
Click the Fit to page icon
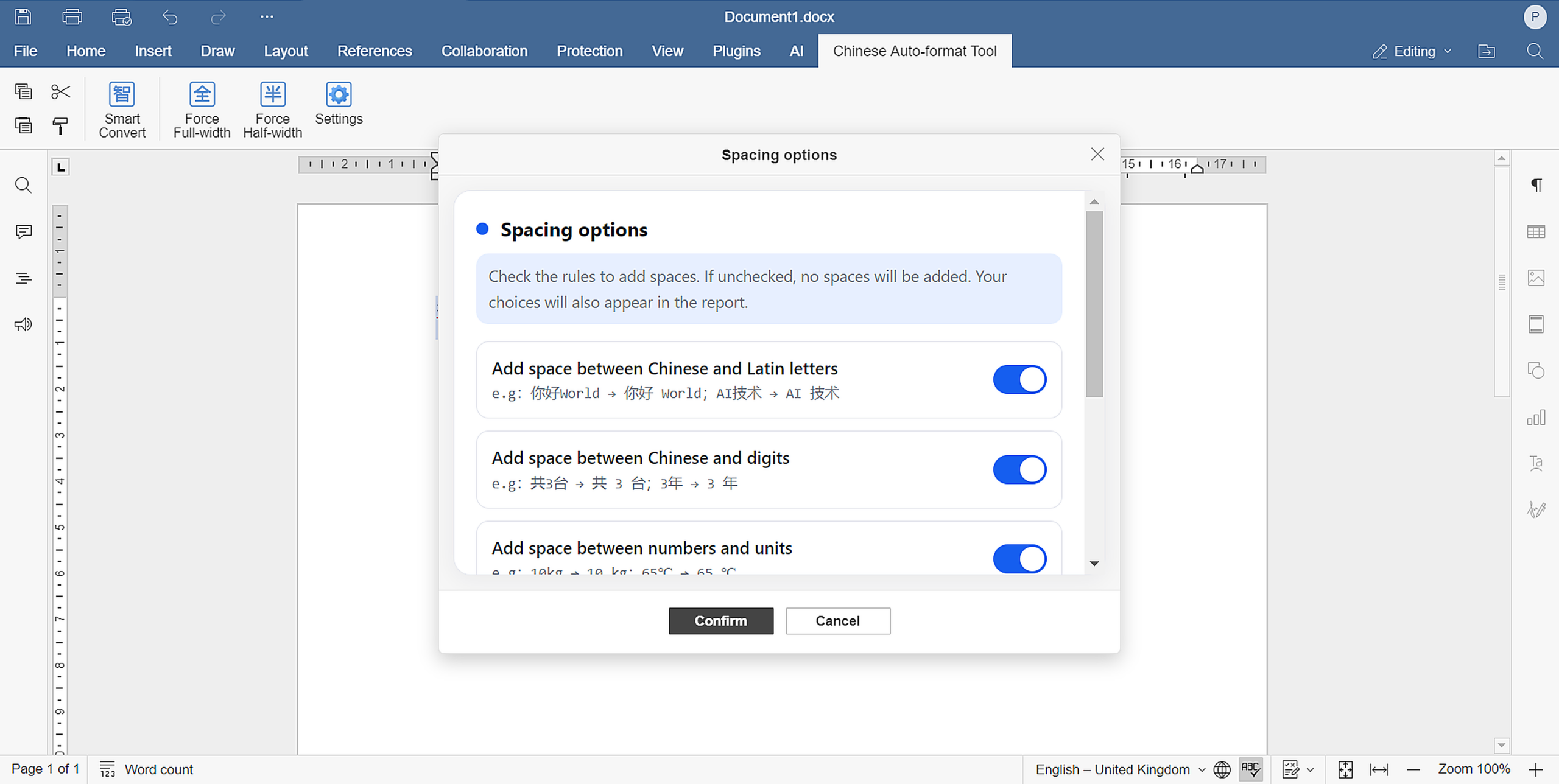pyautogui.click(x=1345, y=769)
